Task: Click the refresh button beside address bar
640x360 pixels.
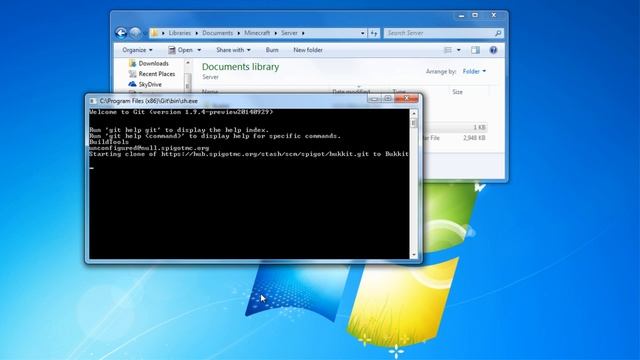Action: pos(374,33)
